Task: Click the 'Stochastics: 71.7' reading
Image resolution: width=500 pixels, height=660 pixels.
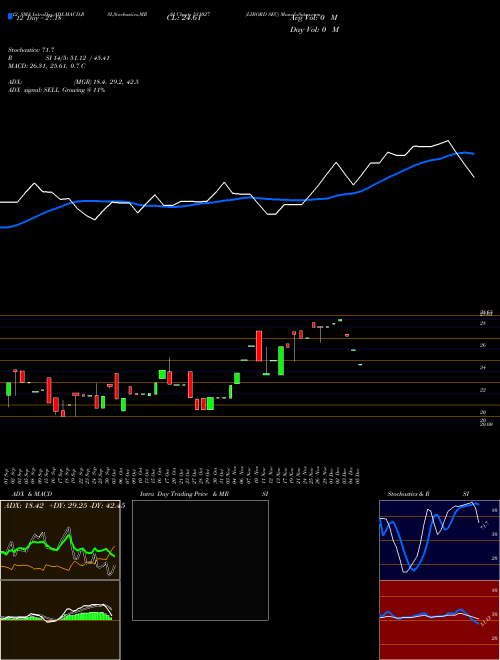Action: [x=32, y=50]
